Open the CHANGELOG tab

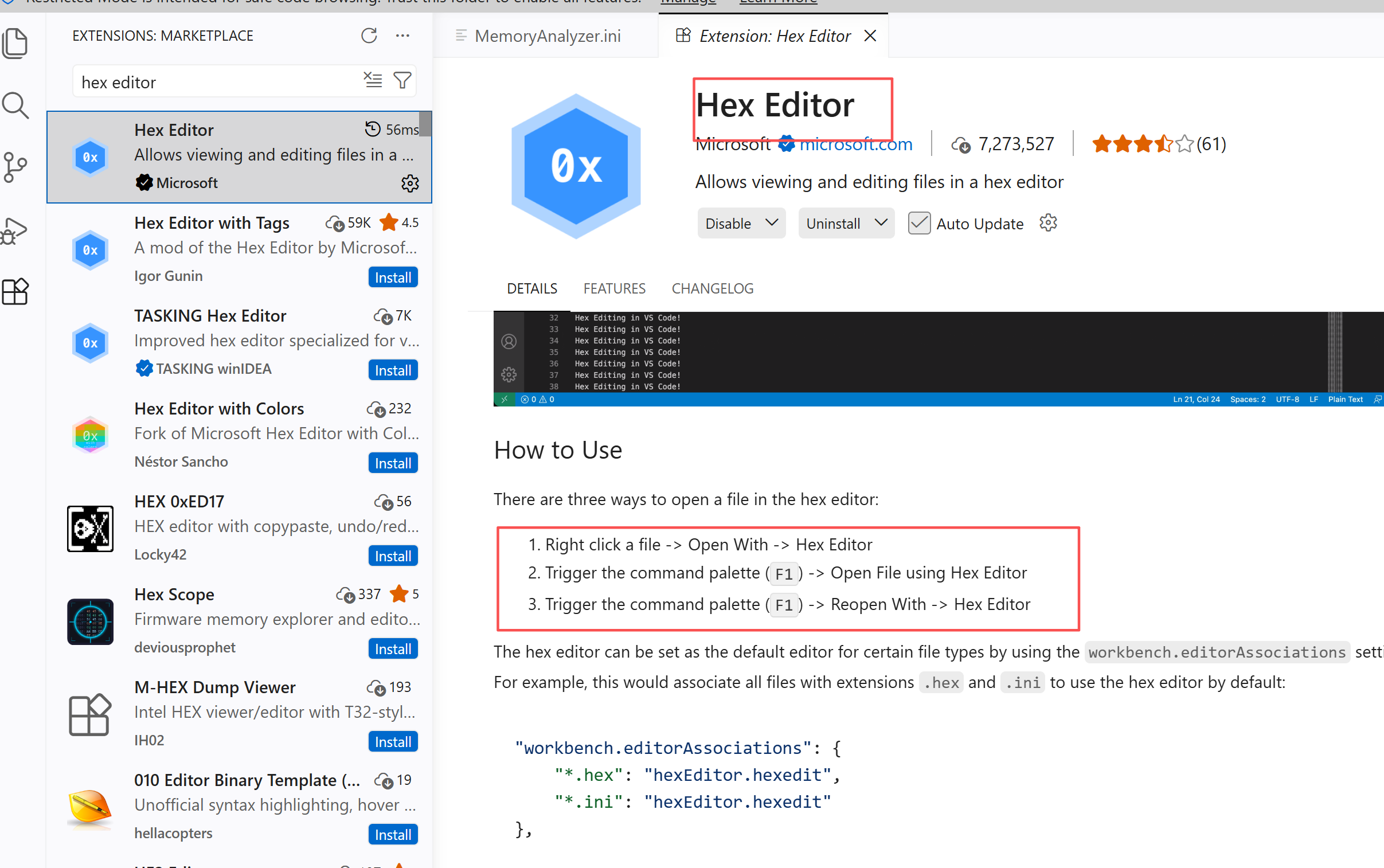713,288
